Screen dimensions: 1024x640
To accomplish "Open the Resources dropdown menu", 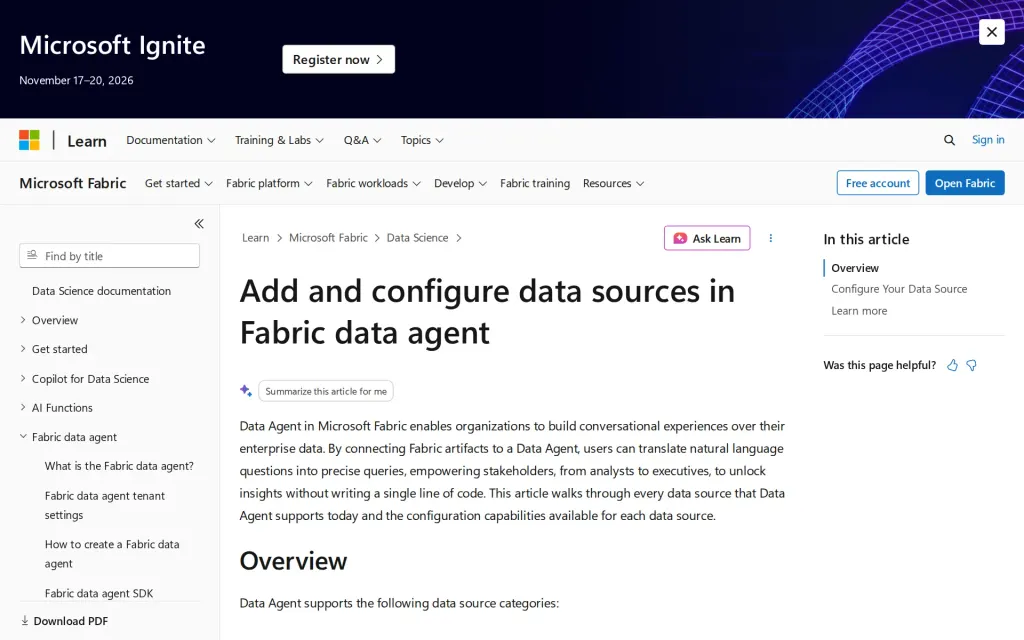I will coord(613,184).
